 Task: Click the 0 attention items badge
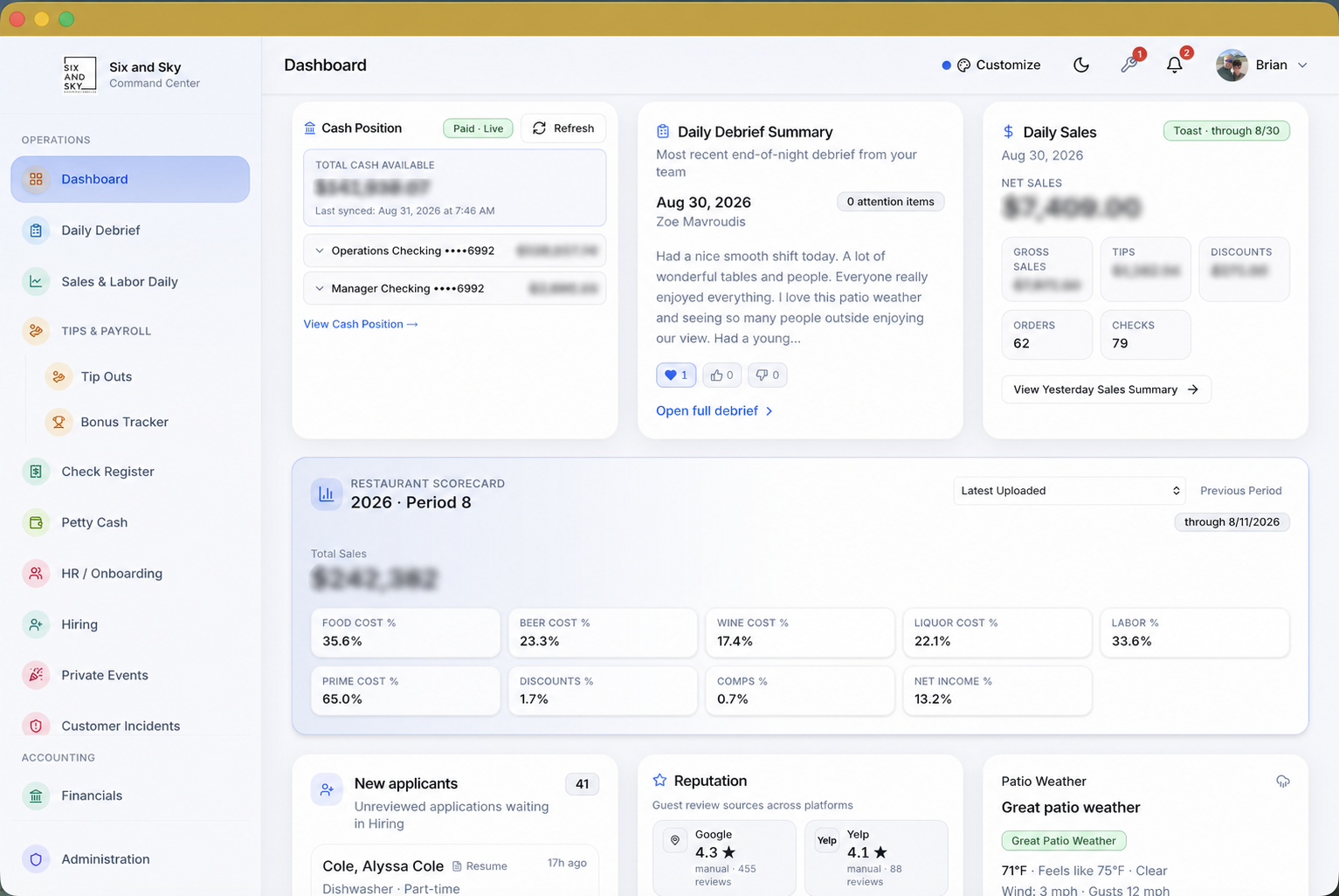click(890, 202)
